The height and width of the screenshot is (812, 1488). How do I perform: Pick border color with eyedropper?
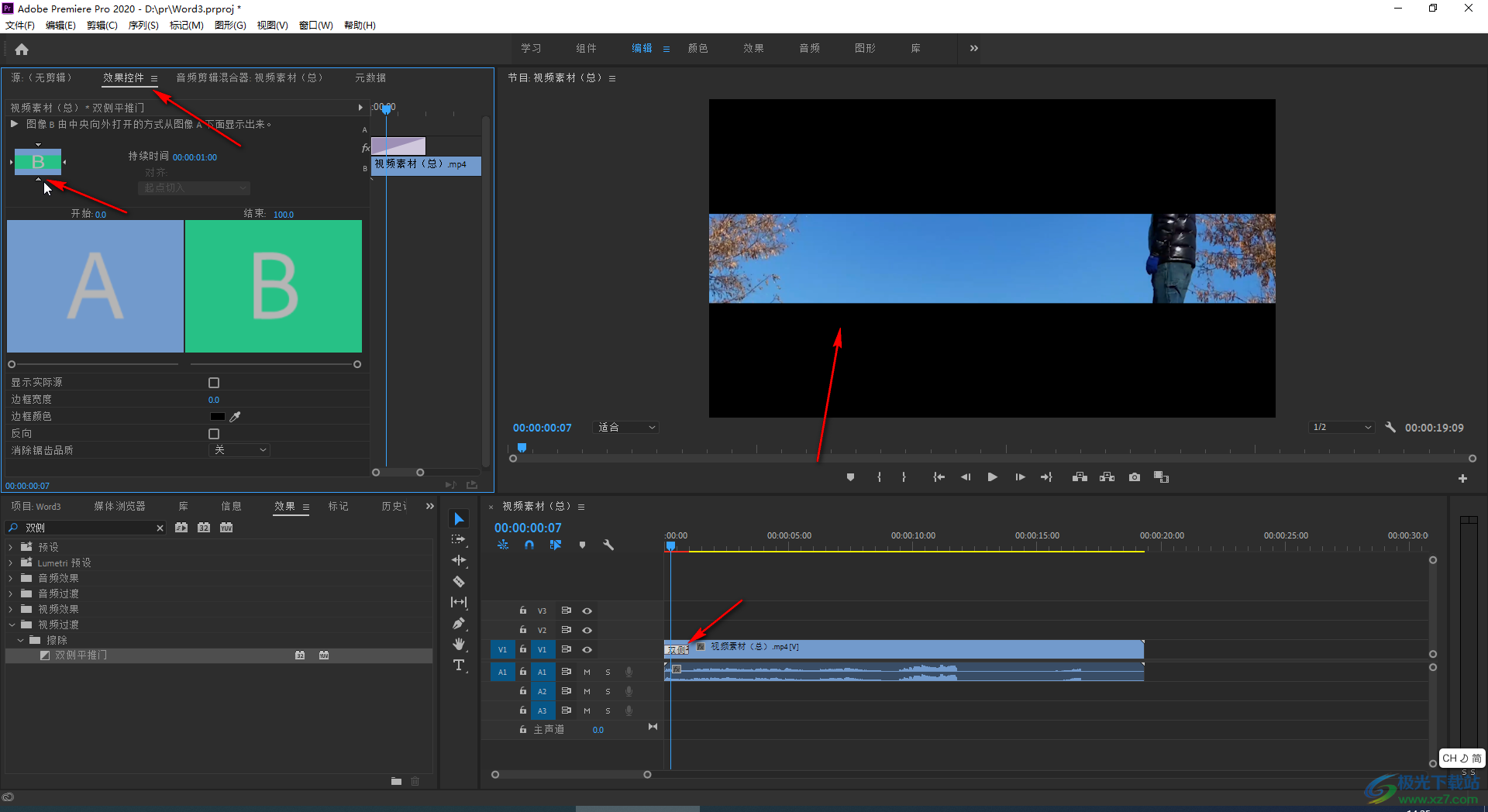pyautogui.click(x=236, y=417)
